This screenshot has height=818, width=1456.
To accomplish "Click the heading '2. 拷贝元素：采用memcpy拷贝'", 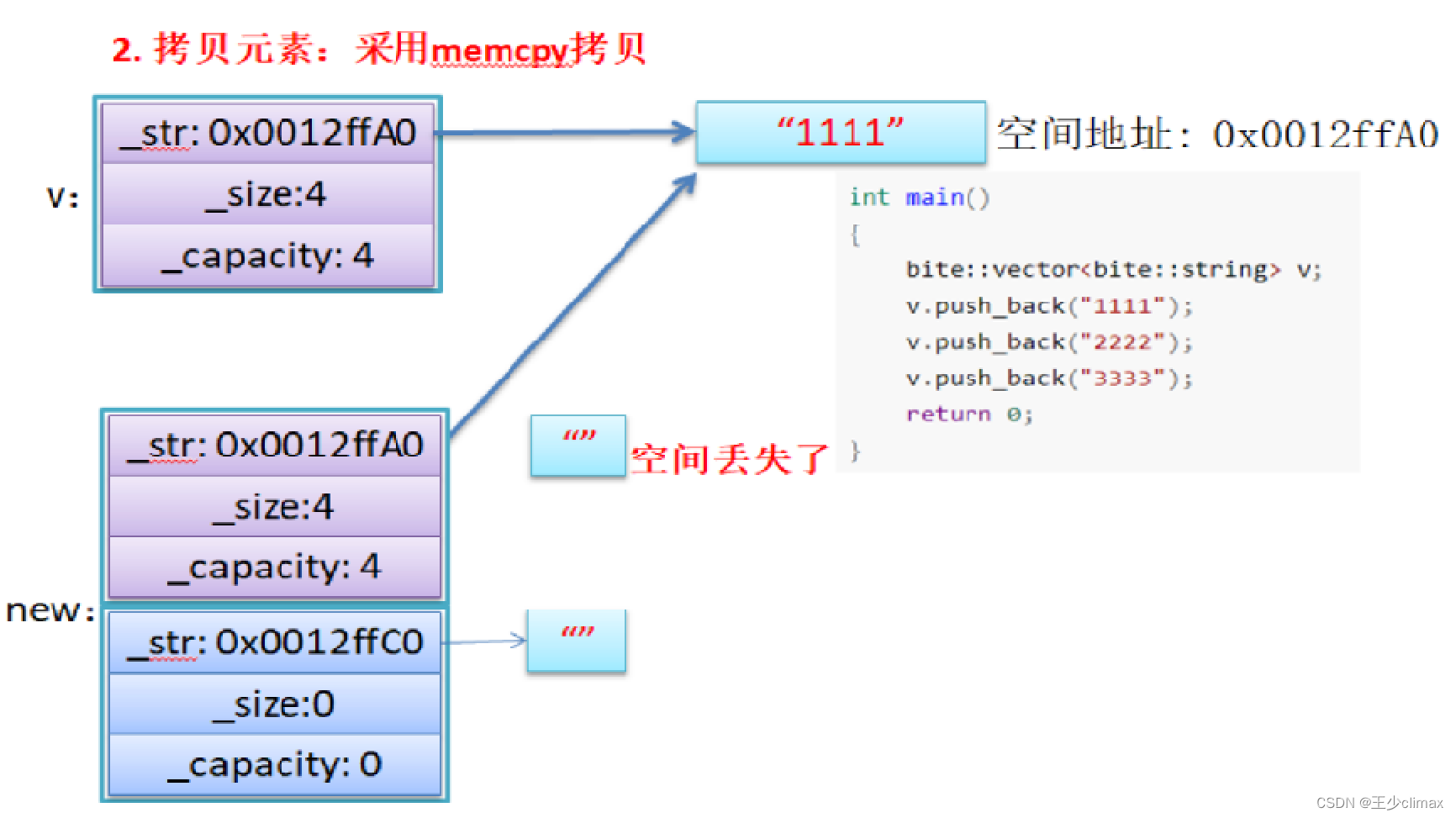I will pyautogui.click(x=379, y=50).
